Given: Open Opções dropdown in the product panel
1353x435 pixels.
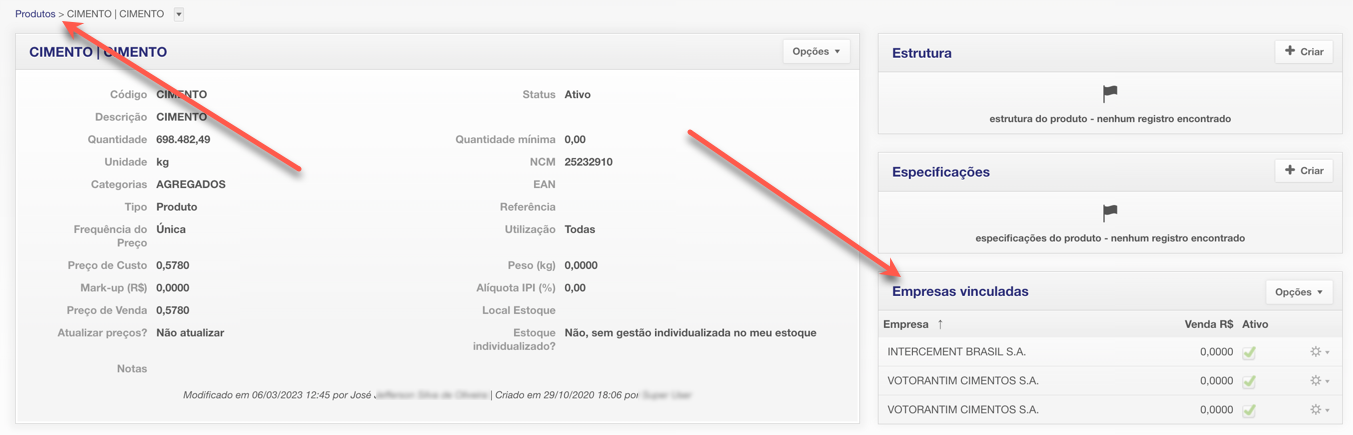Looking at the screenshot, I should (816, 52).
